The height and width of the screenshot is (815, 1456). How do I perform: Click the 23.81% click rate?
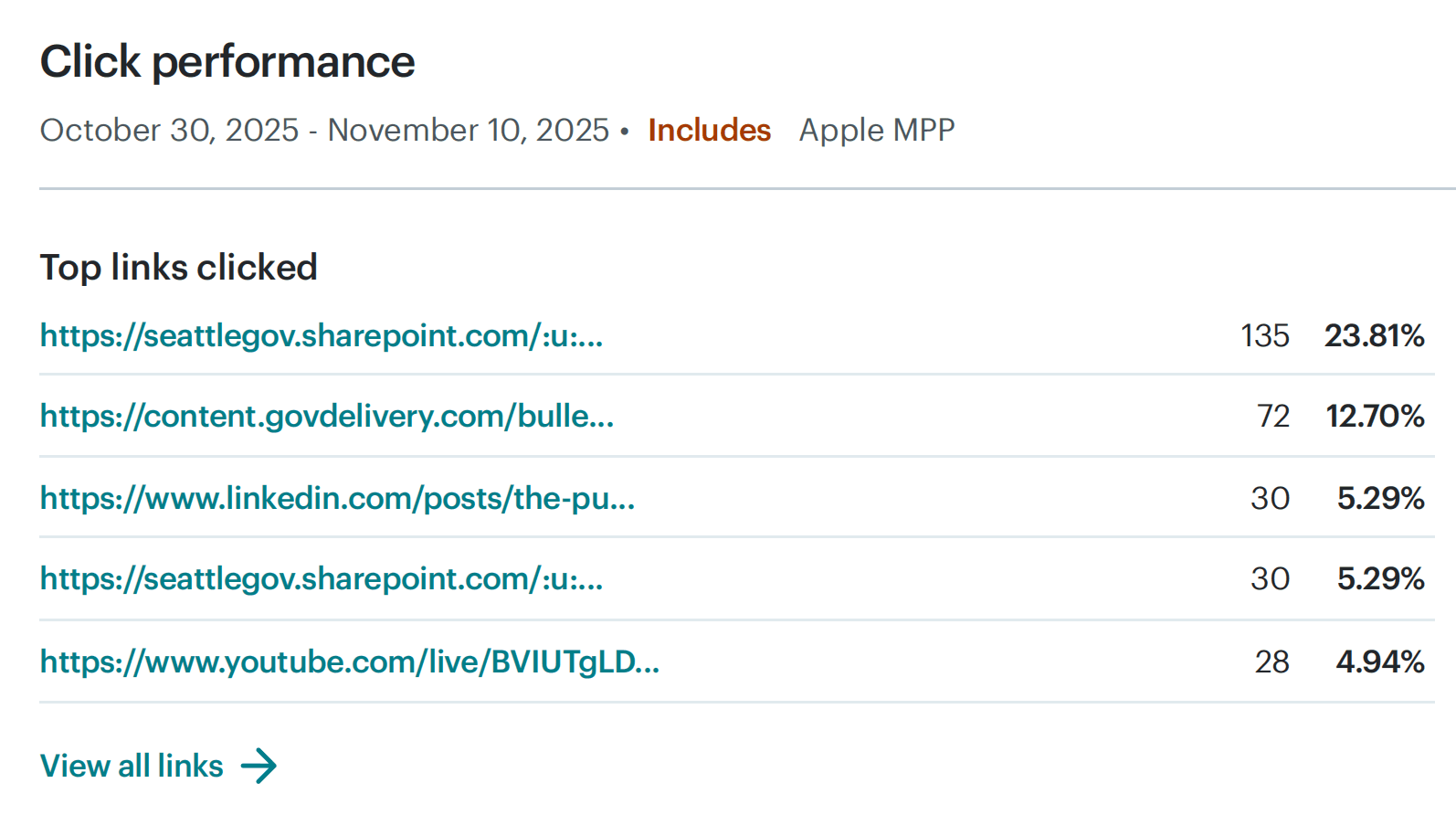pos(1375,336)
